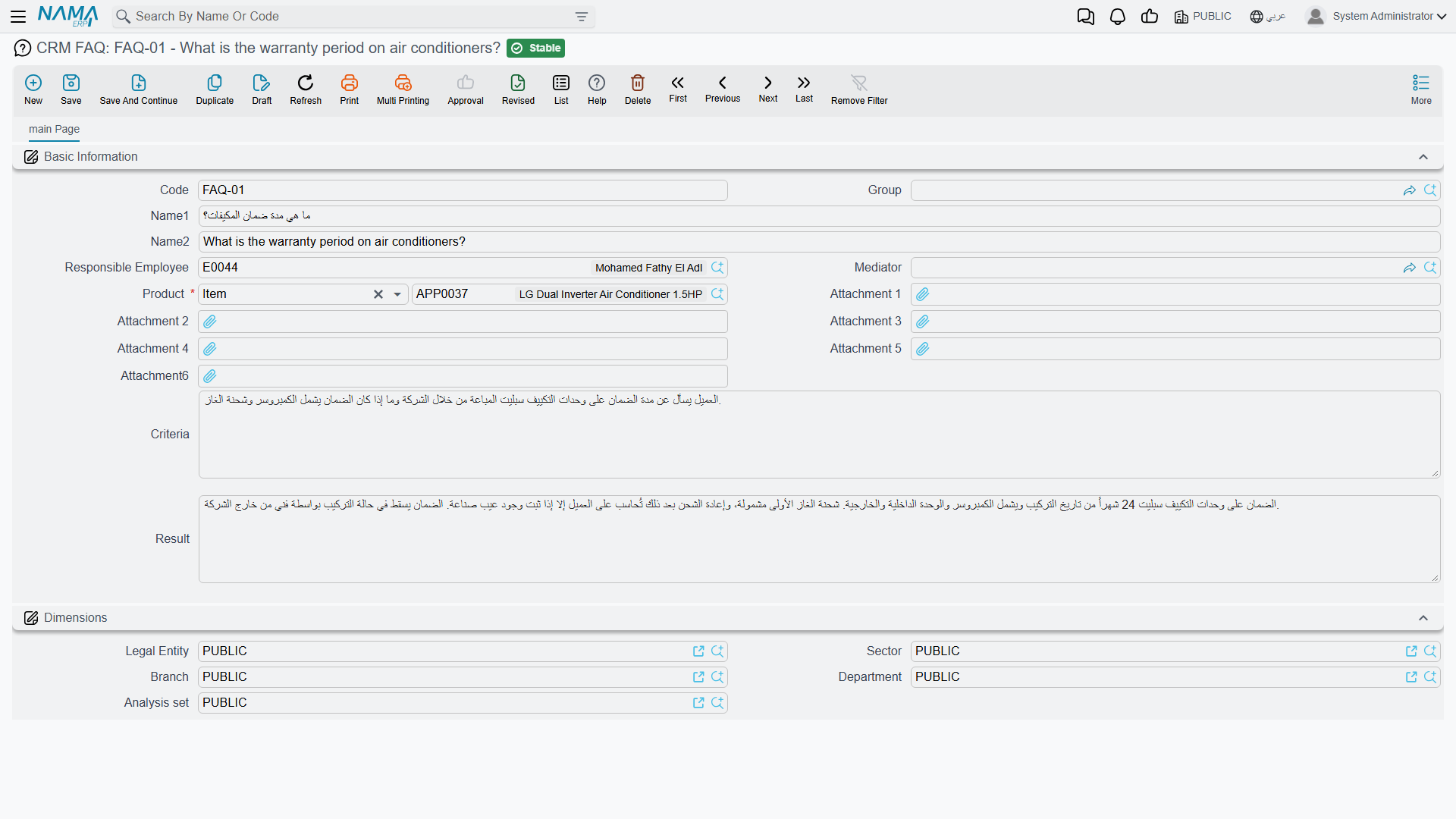The width and height of the screenshot is (1456, 819).
Task: Switch language to Arabic
Action: click(1268, 17)
